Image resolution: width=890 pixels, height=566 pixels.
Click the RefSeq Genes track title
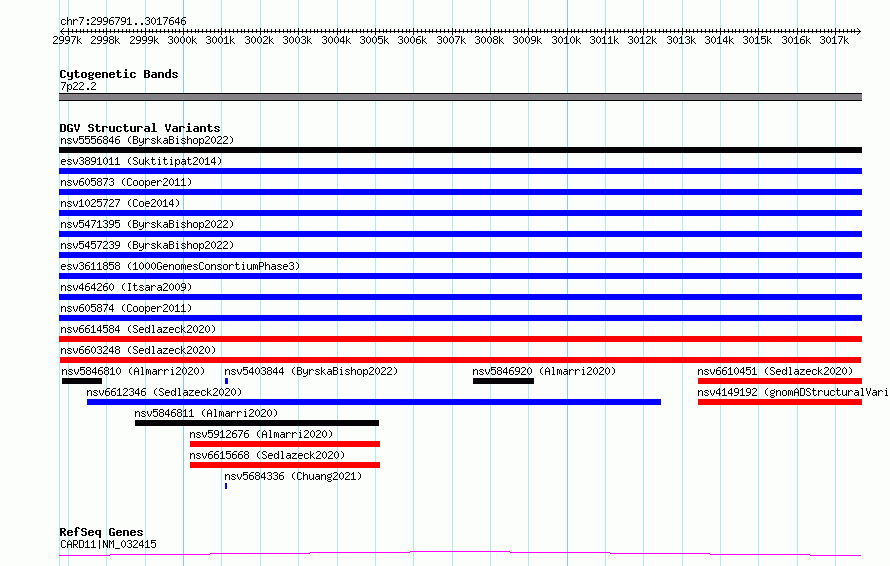(x=101, y=533)
